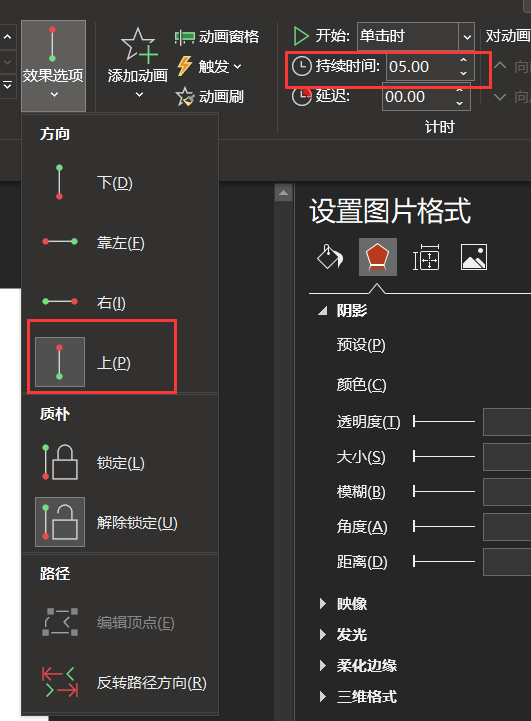Open the Fill & Line paint bucket tab

pyautogui.click(x=330, y=257)
